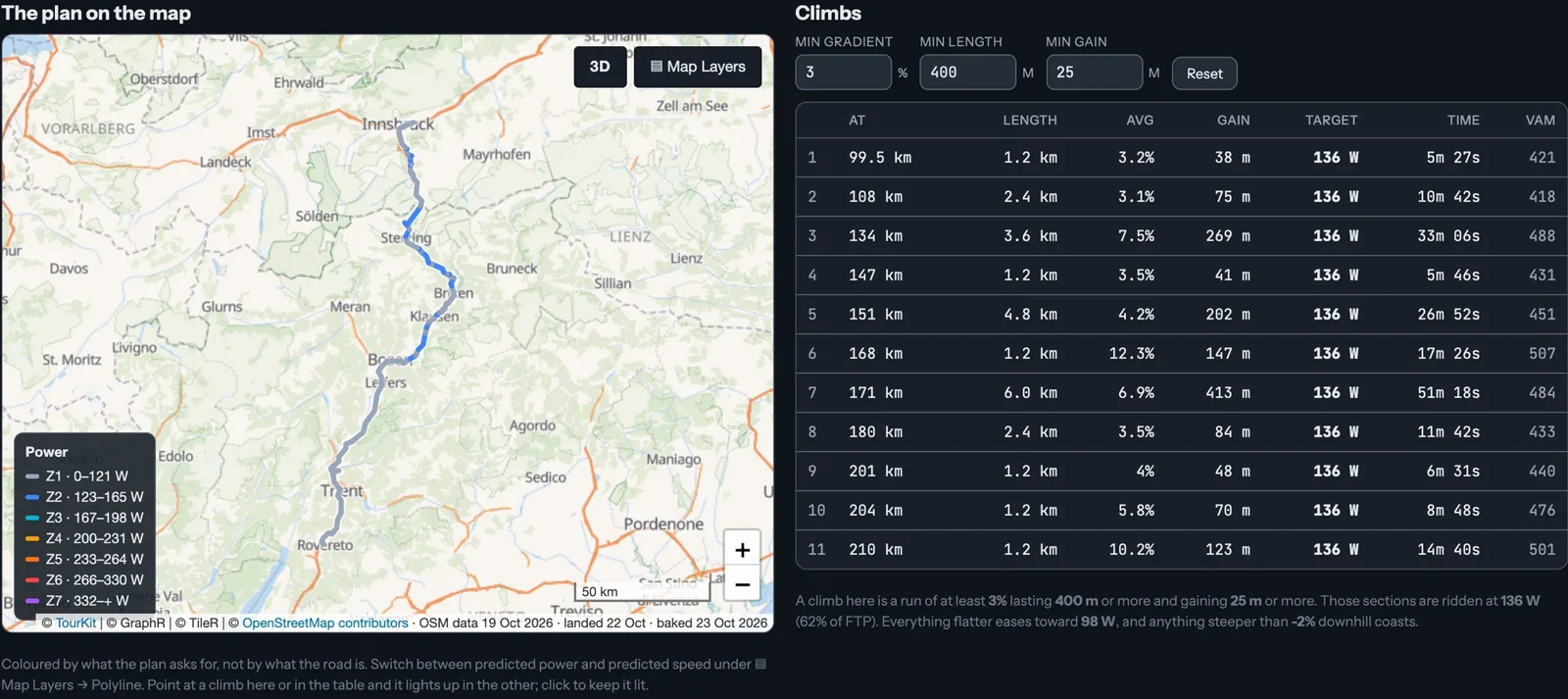Zoom in on the route map
Screen dimensions: 1568x699
pyautogui.click(x=742, y=550)
